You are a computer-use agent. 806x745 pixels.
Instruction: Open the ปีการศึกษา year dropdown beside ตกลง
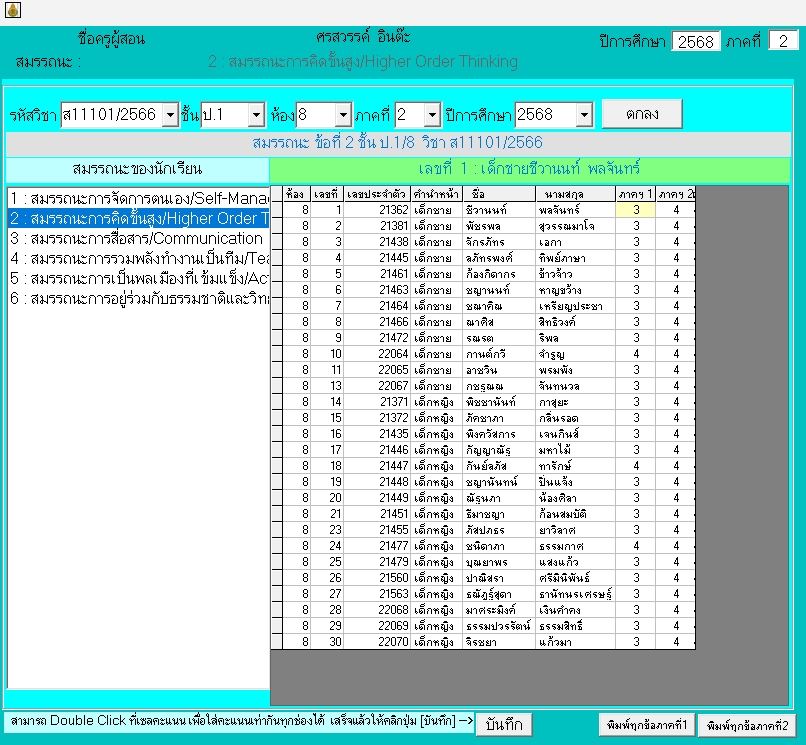(584, 115)
